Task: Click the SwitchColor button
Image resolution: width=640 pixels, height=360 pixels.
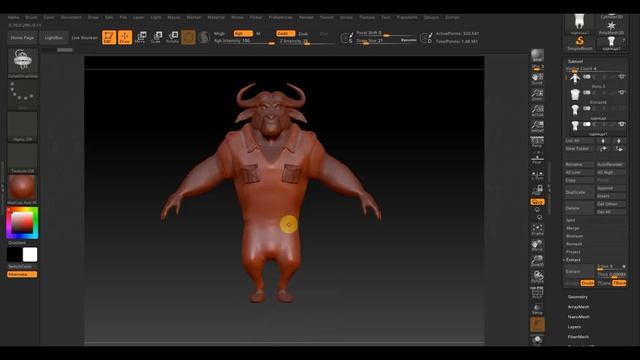Action: (22, 267)
